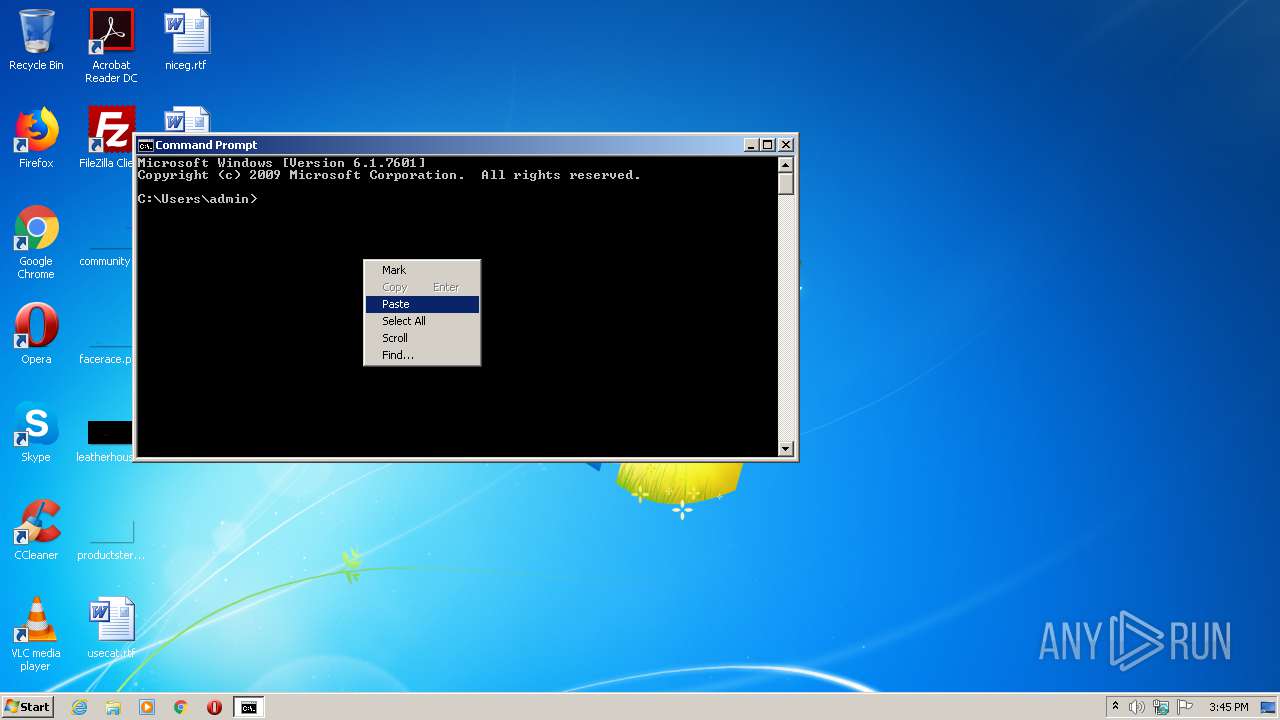Viewport: 1280px width, 720px height.
Task: Open FileZilla Client desktop shortcut
Action: point(108,138)
